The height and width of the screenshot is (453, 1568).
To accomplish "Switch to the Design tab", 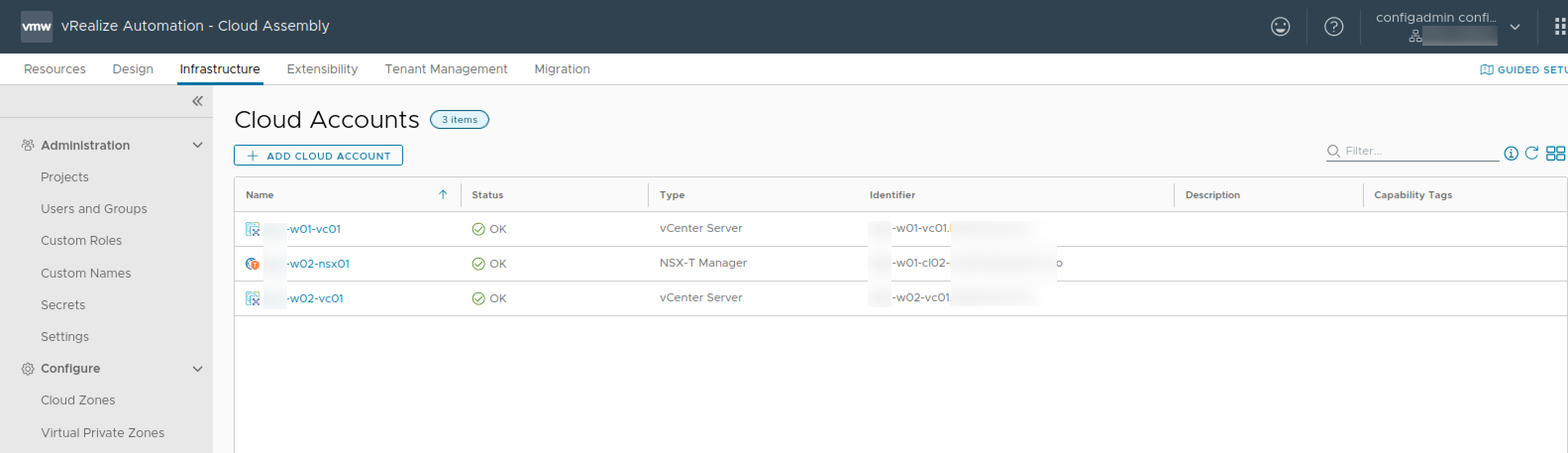I will (x=133, y=69).
